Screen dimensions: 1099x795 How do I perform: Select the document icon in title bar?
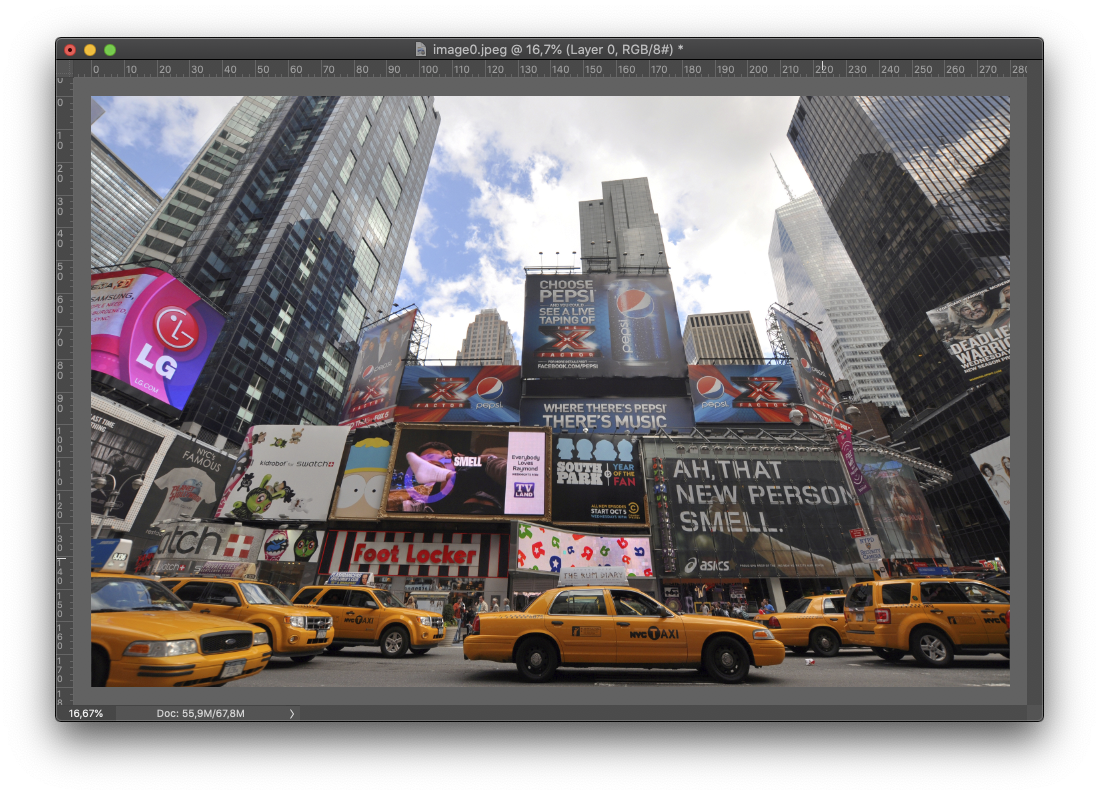click(421, 50)
